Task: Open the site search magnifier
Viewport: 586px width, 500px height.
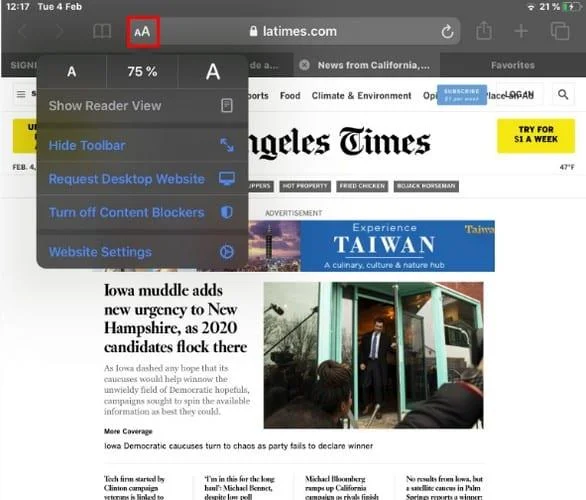Action: coord(563,95)
